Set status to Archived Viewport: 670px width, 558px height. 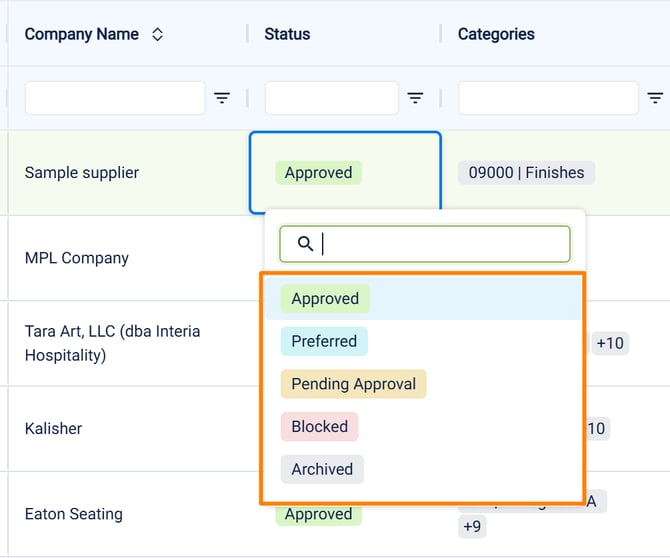pyautogui.click(x=322, y=469)
